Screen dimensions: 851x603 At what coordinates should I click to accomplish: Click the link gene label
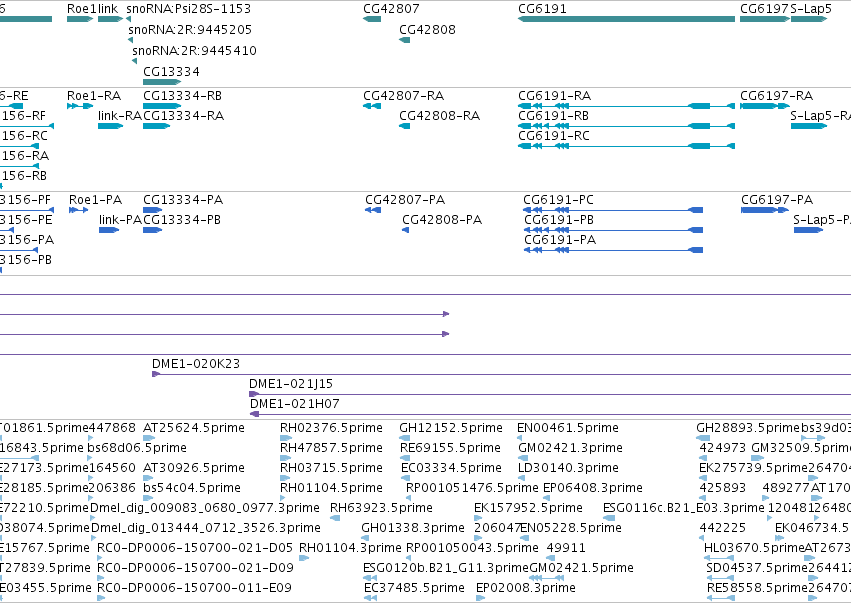[x=108, y=9]
